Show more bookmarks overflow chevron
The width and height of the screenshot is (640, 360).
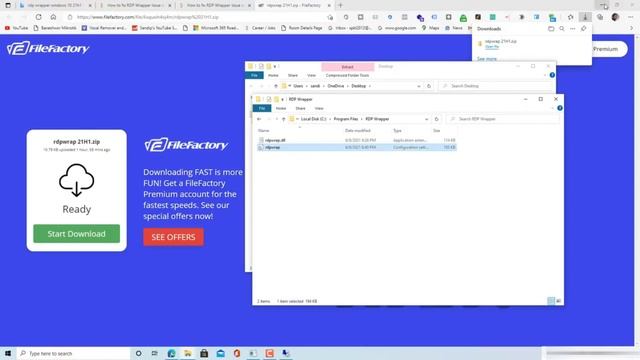coord(632,28)
